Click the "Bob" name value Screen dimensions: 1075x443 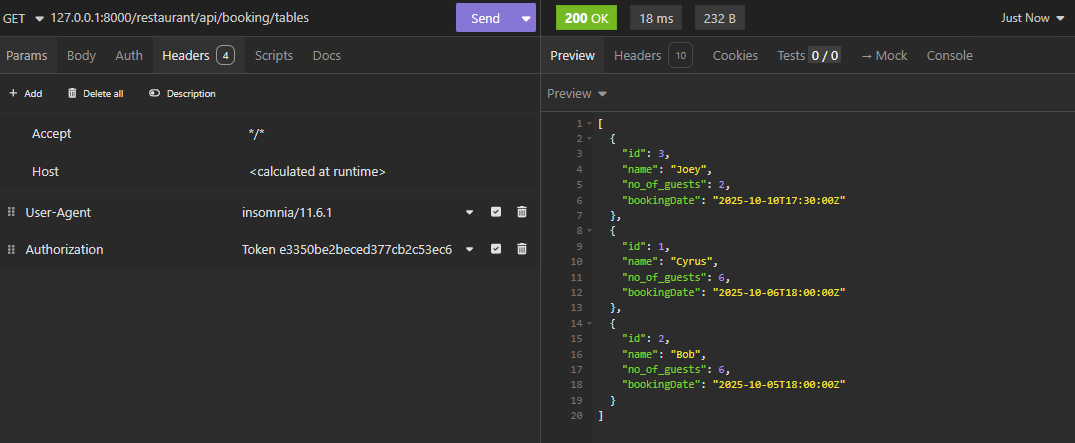[x=686, y=354]
